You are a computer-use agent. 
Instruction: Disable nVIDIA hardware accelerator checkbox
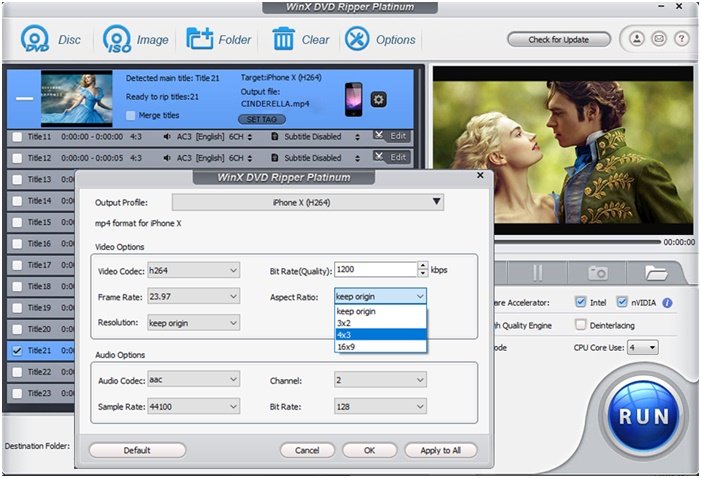pos(622,302)
